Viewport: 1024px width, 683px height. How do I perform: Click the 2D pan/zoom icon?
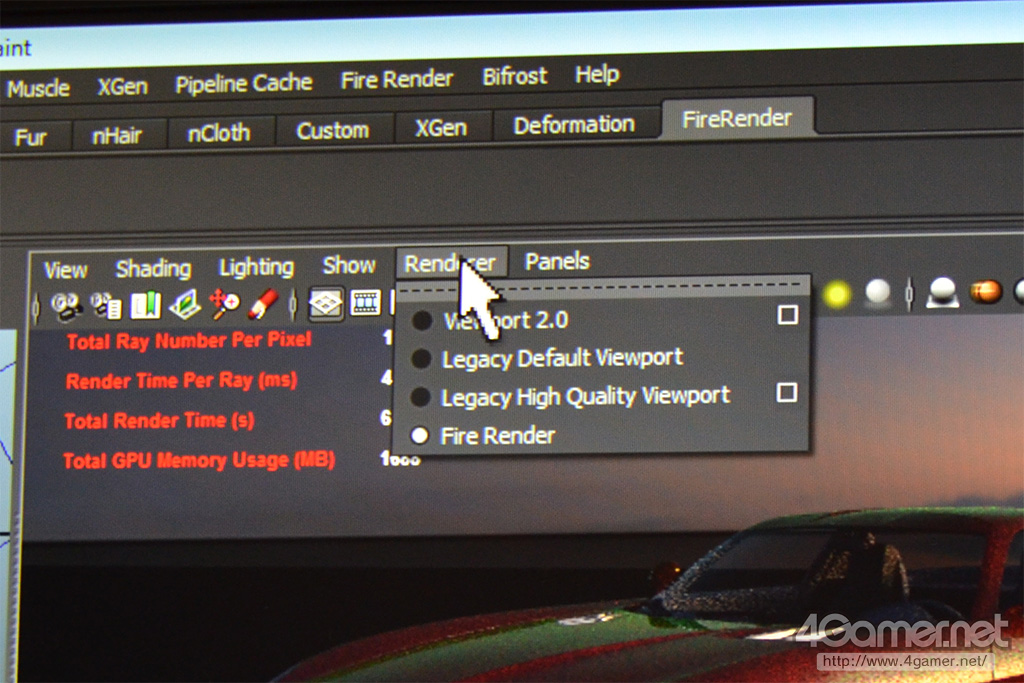coord(224,303)
